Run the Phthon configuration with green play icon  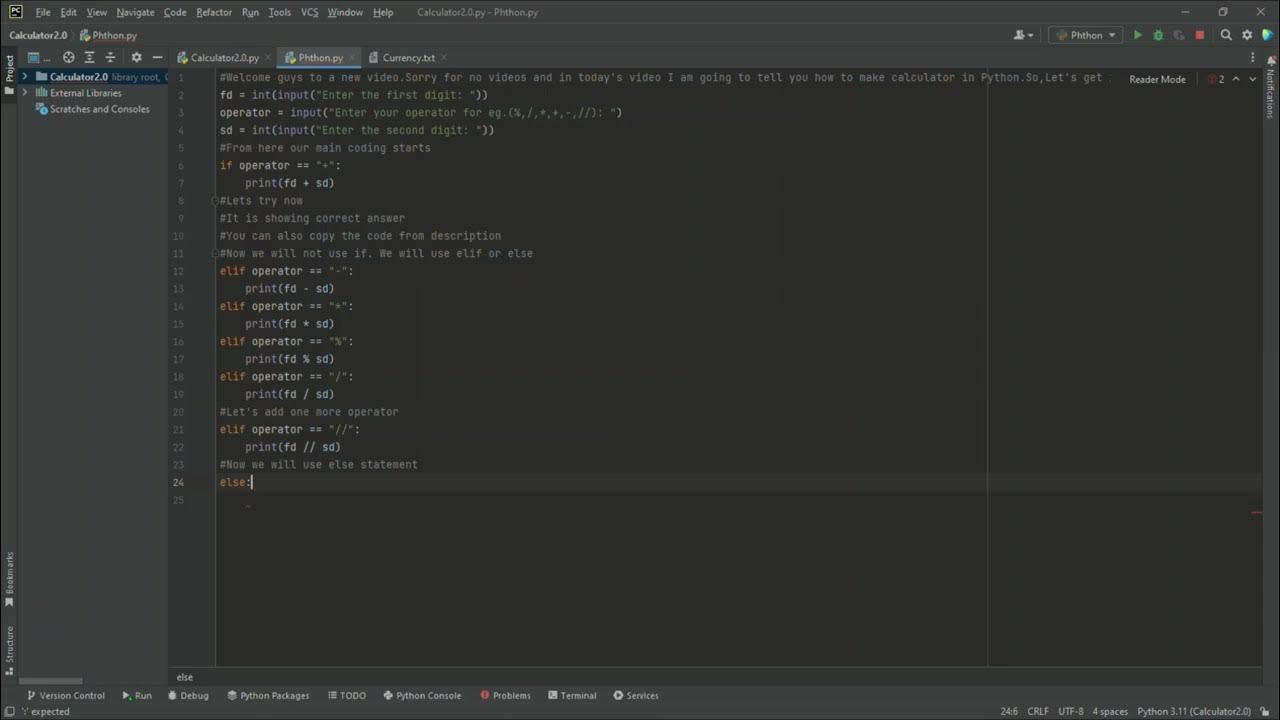tap(1137, 35)
